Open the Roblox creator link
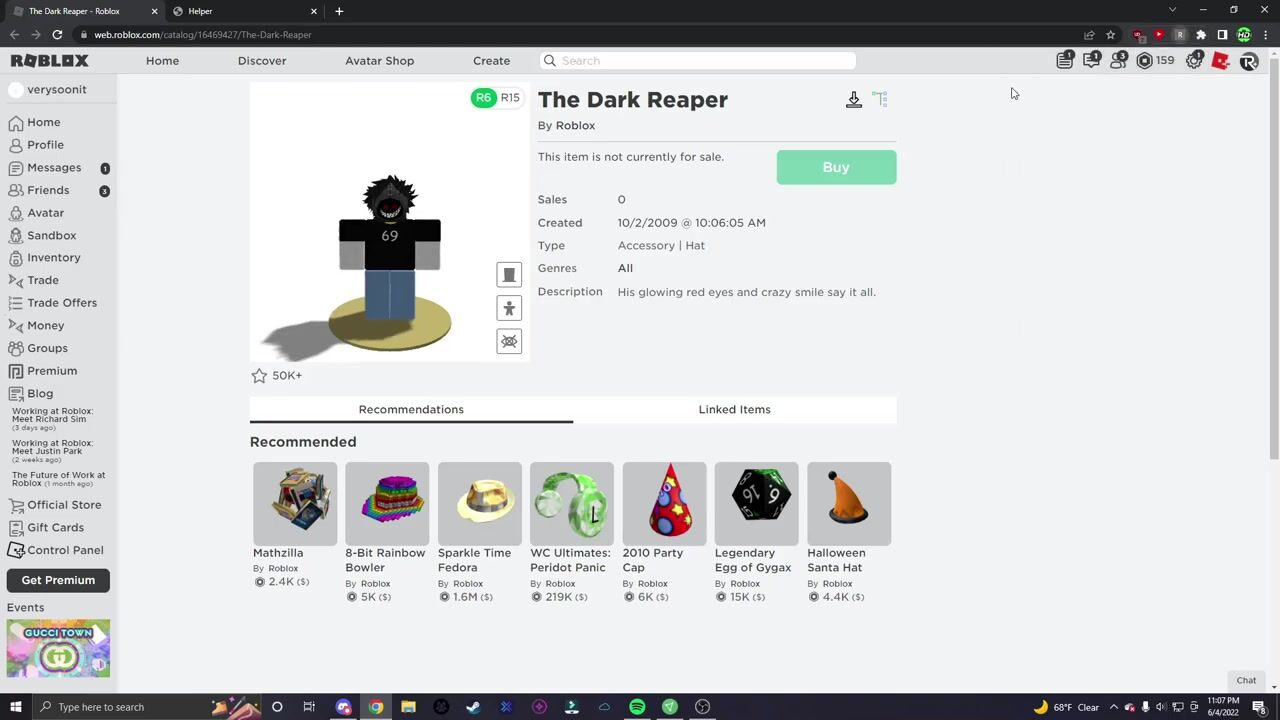1280x720 pixels. pyautogui.click(x=575, y=126)
